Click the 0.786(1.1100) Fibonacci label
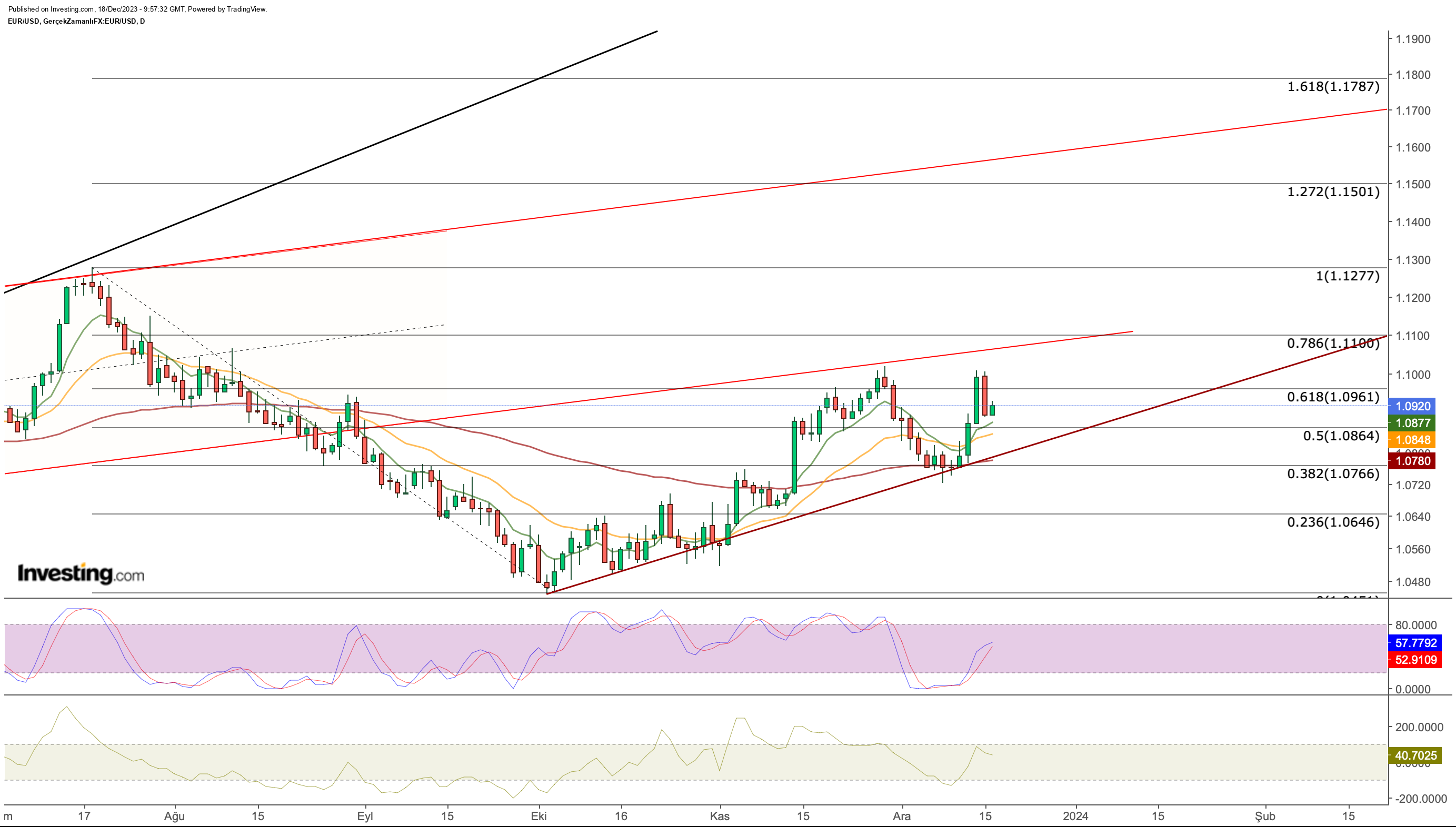 coord(1333,343)
